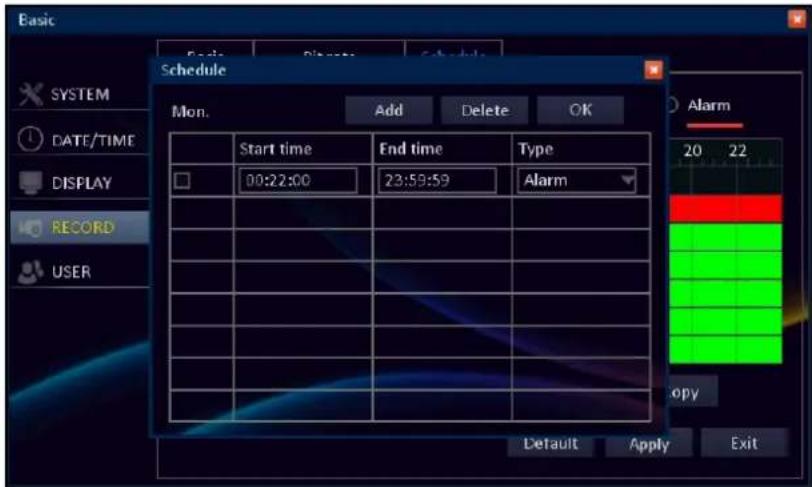Tick the checkbox in the 00:22:00 row
Viewport: 812px width, 487px height.
point(182,180)
